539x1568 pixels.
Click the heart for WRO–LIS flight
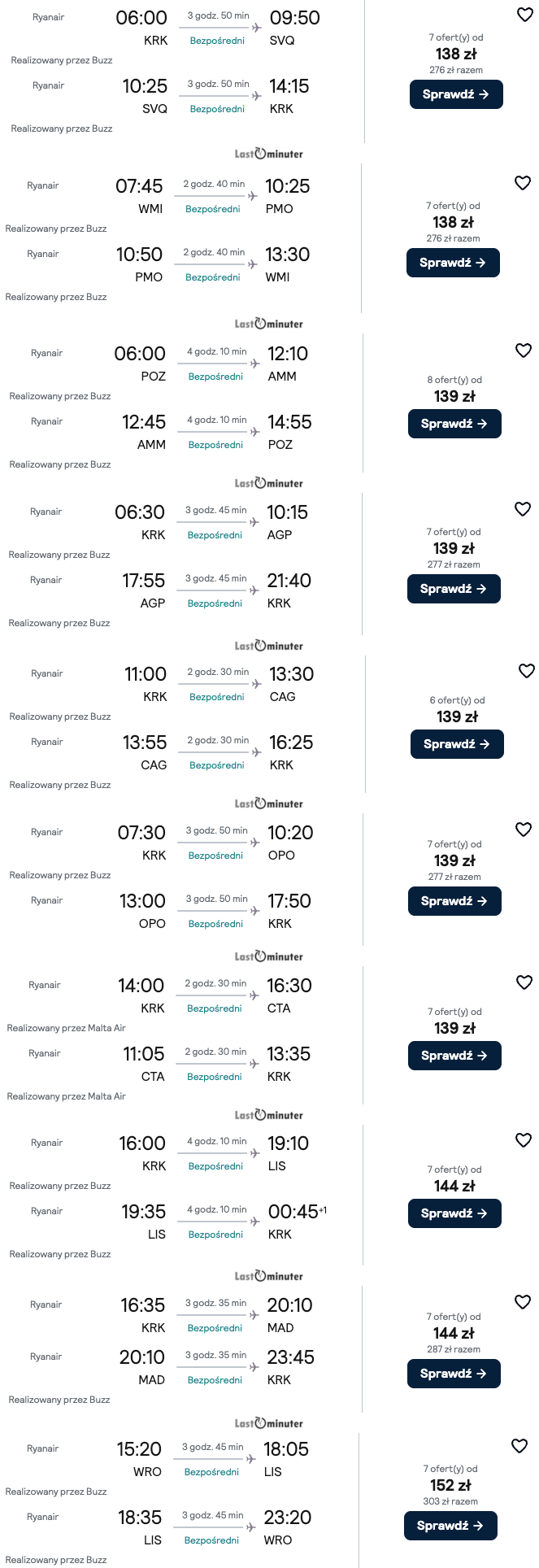click(519, 1446)
